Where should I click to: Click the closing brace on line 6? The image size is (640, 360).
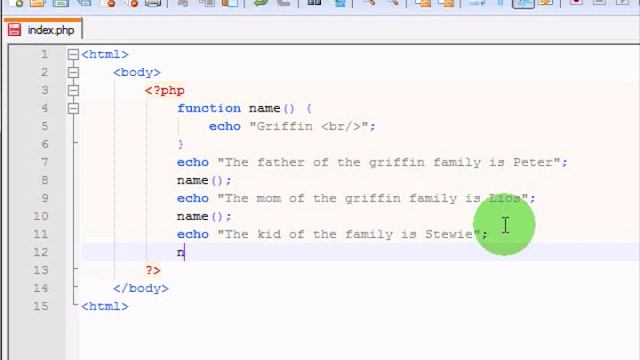[x=181, y=144]
